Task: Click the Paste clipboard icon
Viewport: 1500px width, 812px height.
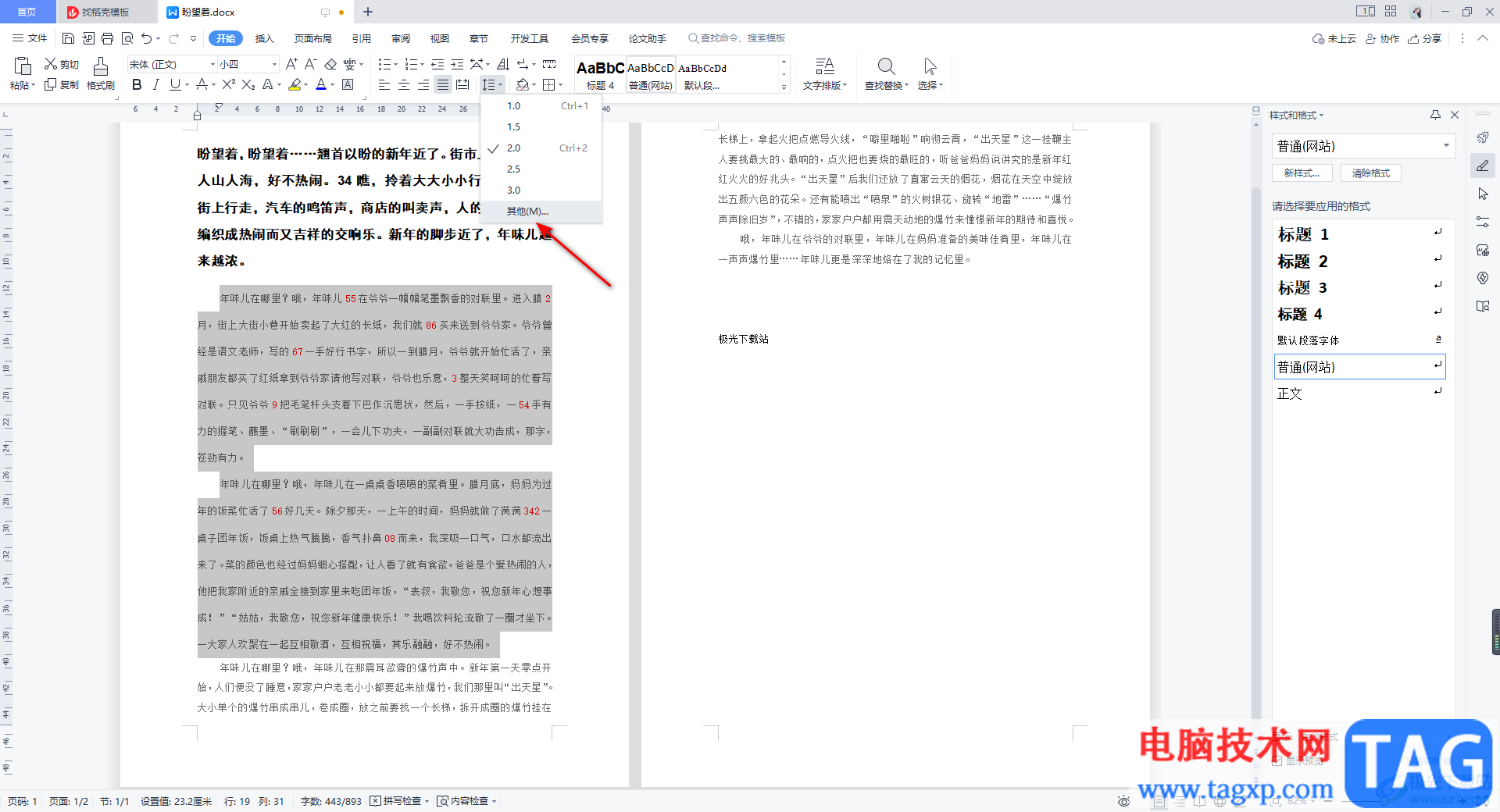Action: pos(23,66)
